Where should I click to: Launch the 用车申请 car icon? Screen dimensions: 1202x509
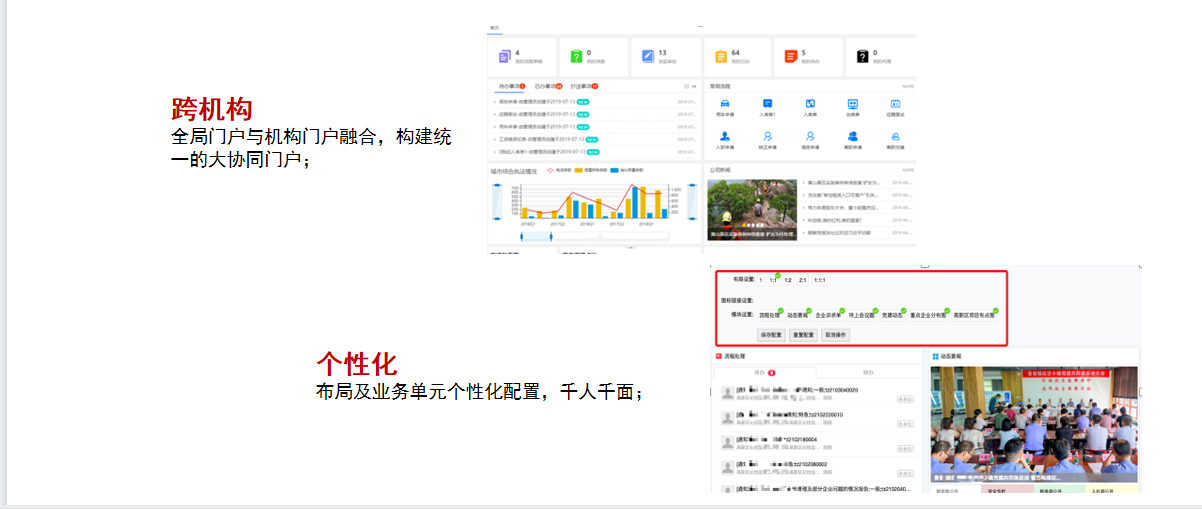tap(725, 106)
